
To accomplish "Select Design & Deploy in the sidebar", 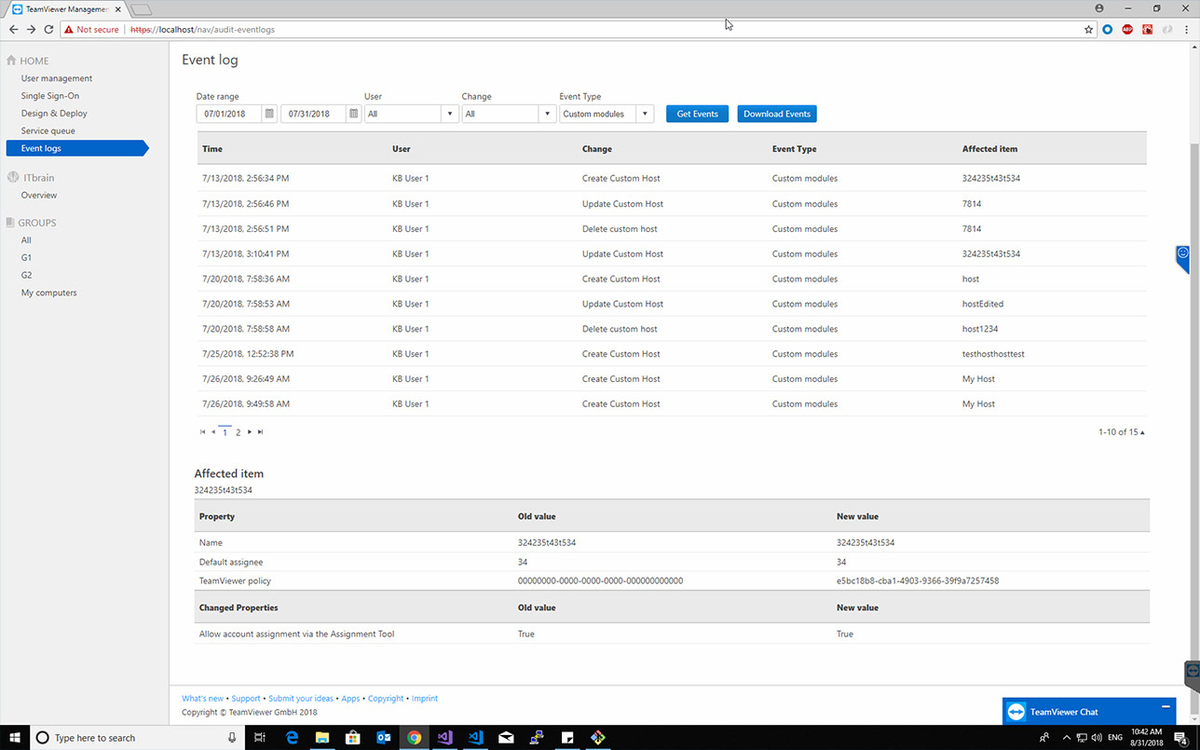I will [54, 113].
